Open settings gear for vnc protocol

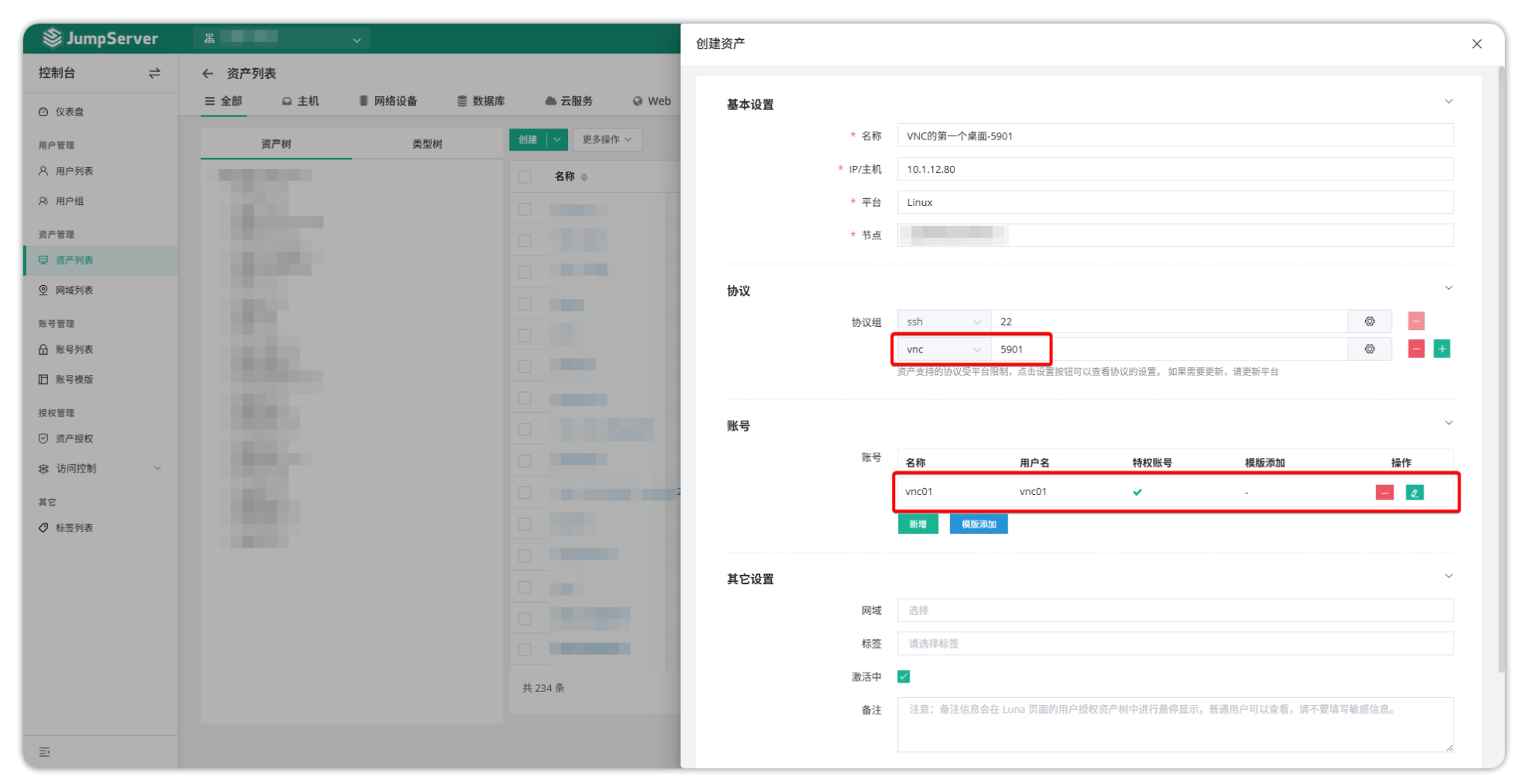pyautogui.click(x=1369, y=349)
